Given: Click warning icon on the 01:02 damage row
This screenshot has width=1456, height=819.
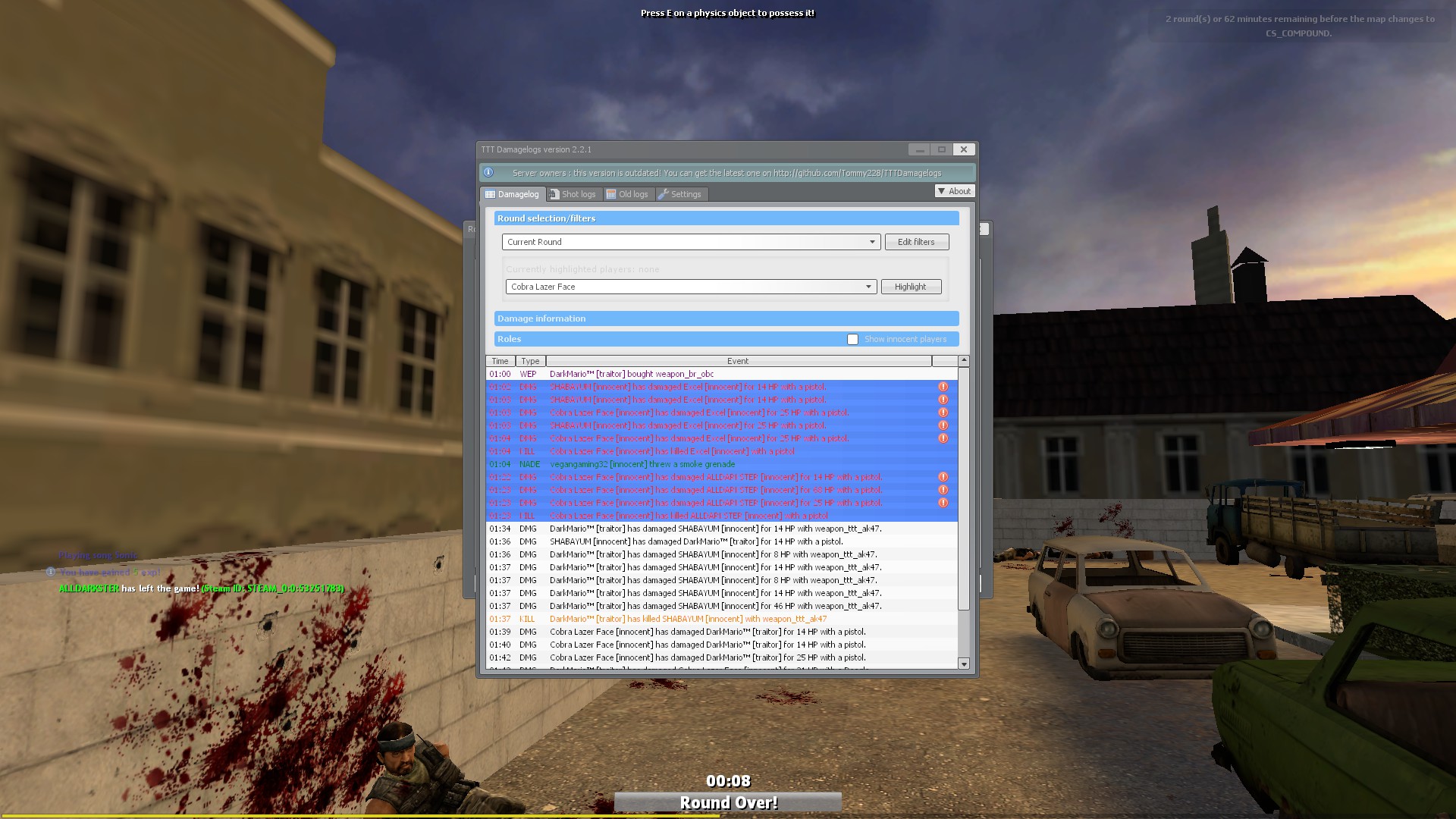Looking at the screenshot, I should pos(943,387).
